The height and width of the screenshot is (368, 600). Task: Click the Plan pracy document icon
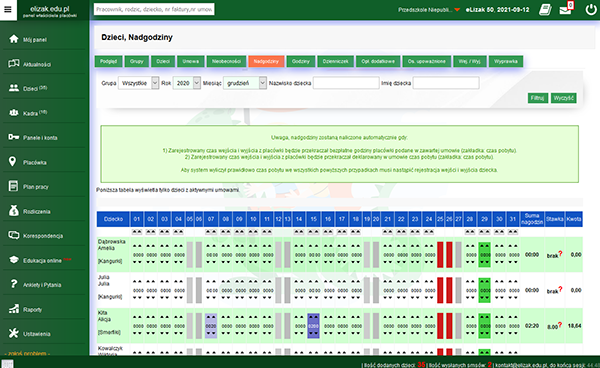[13, 186]
